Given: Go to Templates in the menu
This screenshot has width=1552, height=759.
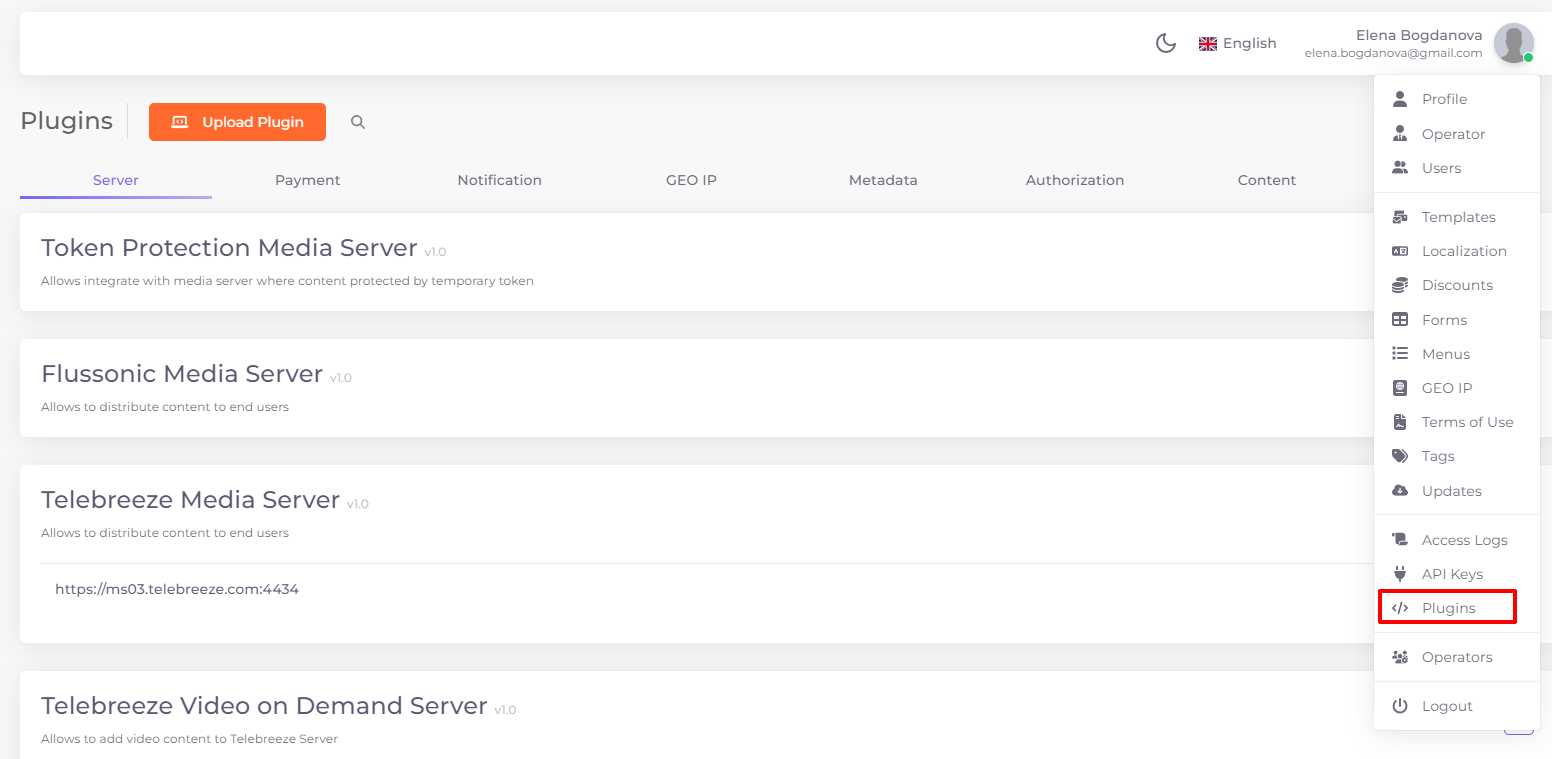Looking at the screenshot, I should coord(1457,217).
